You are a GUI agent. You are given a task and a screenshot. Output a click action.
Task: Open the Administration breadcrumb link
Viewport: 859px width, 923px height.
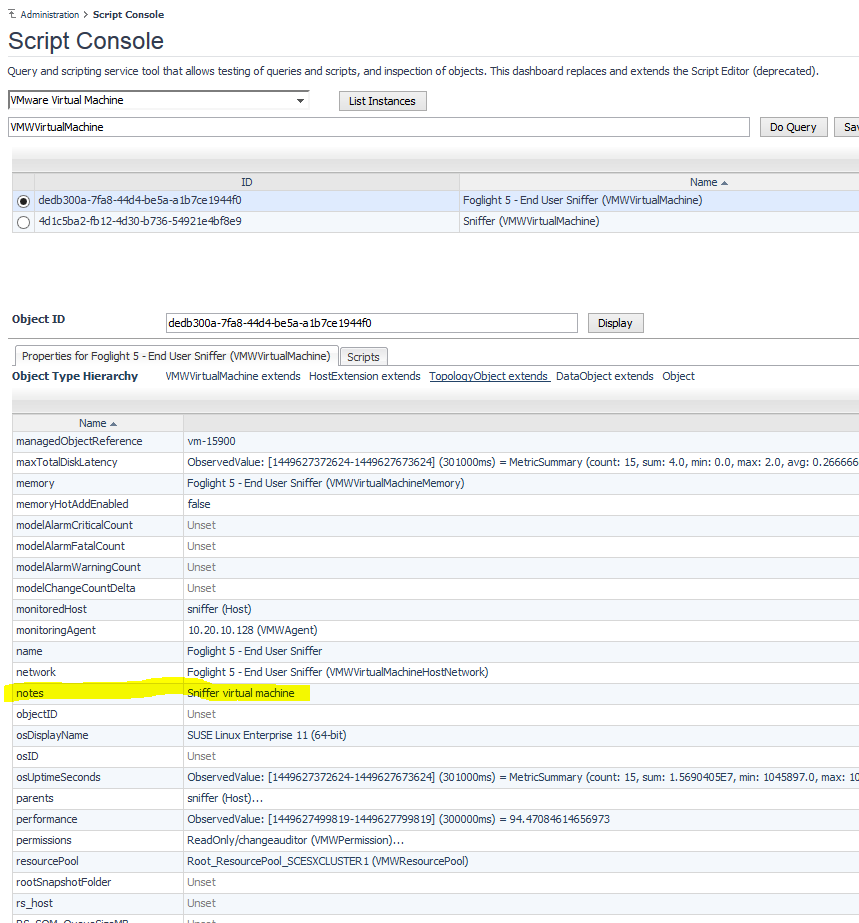click(x=49, y=15)
